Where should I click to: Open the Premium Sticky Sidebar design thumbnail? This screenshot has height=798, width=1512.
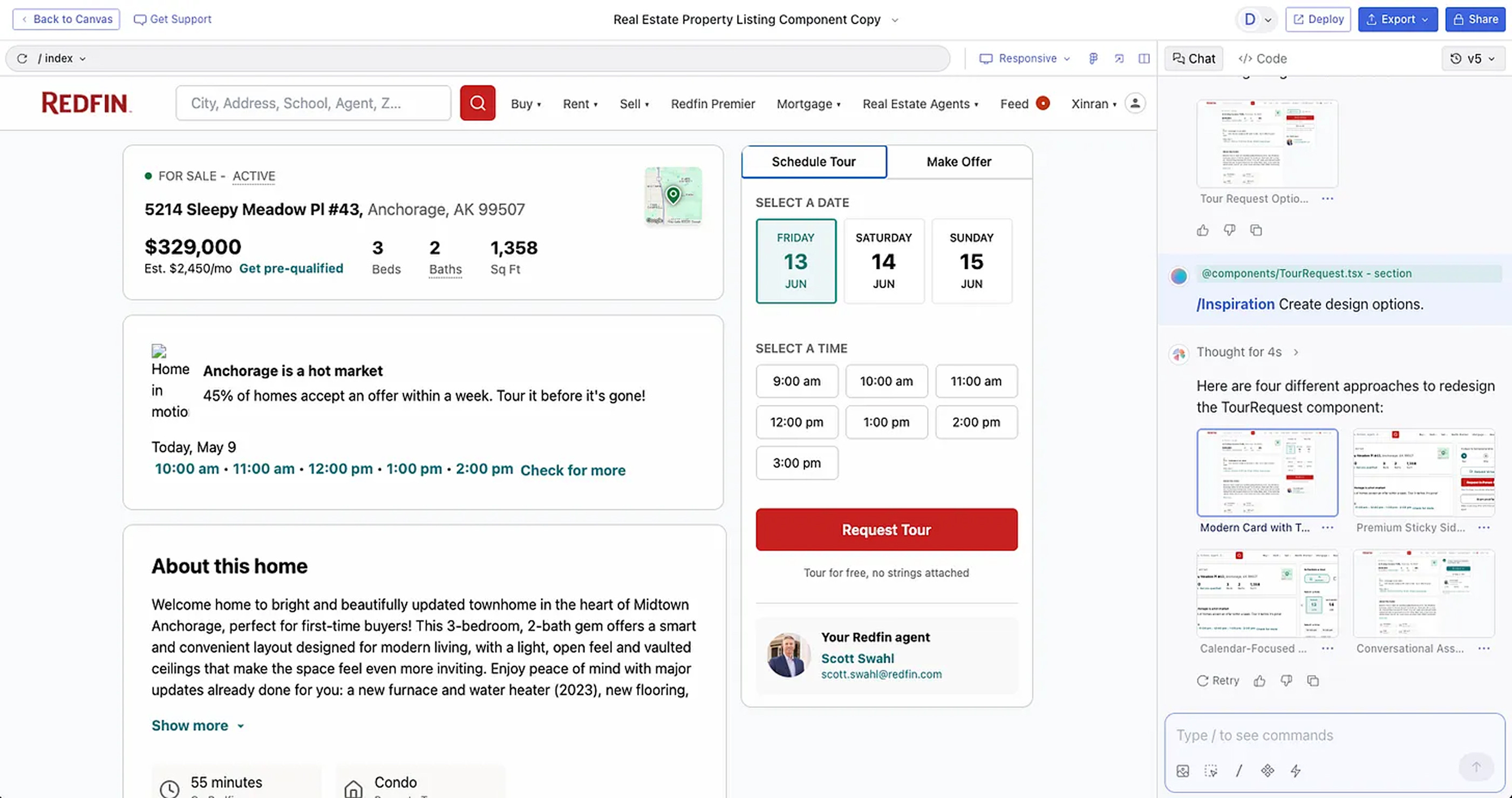[1424, 472]
